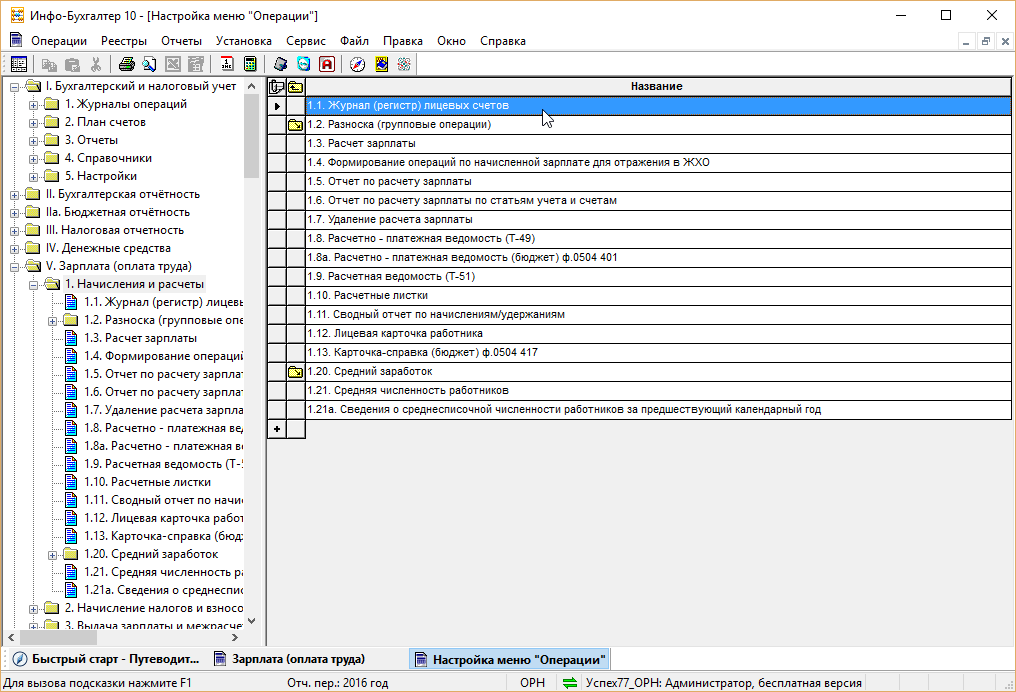This screenshot has width=1016, height=692.
Task: Restore the inner document window
Action: [986, 41]
